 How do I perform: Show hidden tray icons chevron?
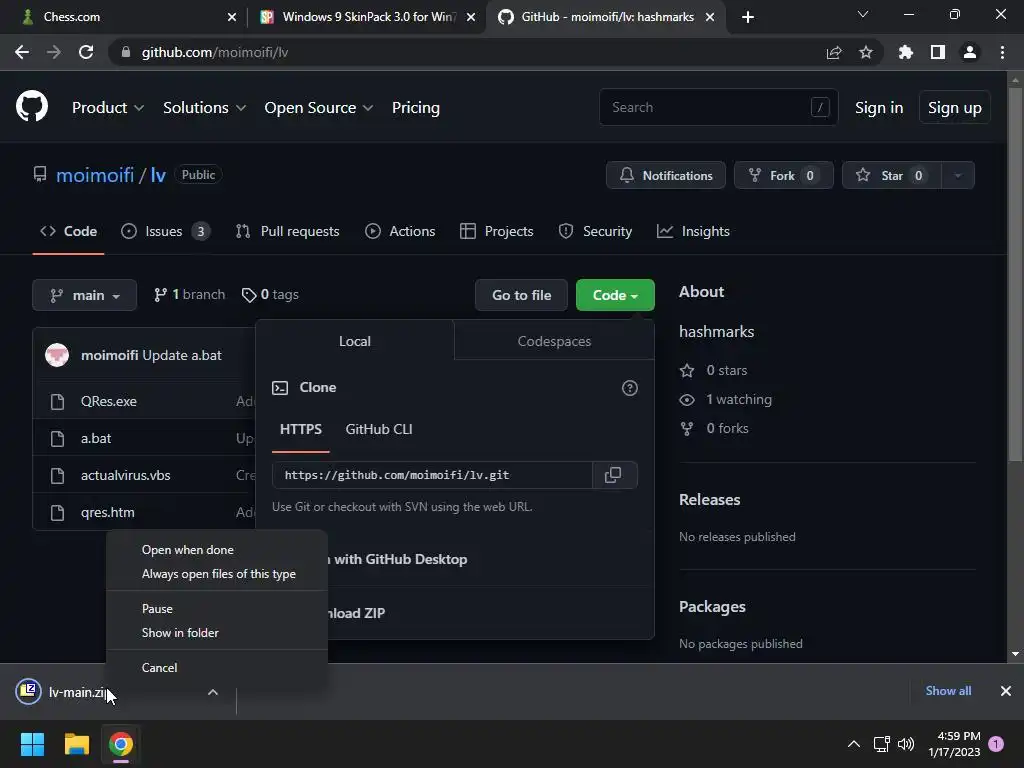click(x=854, y=744)
